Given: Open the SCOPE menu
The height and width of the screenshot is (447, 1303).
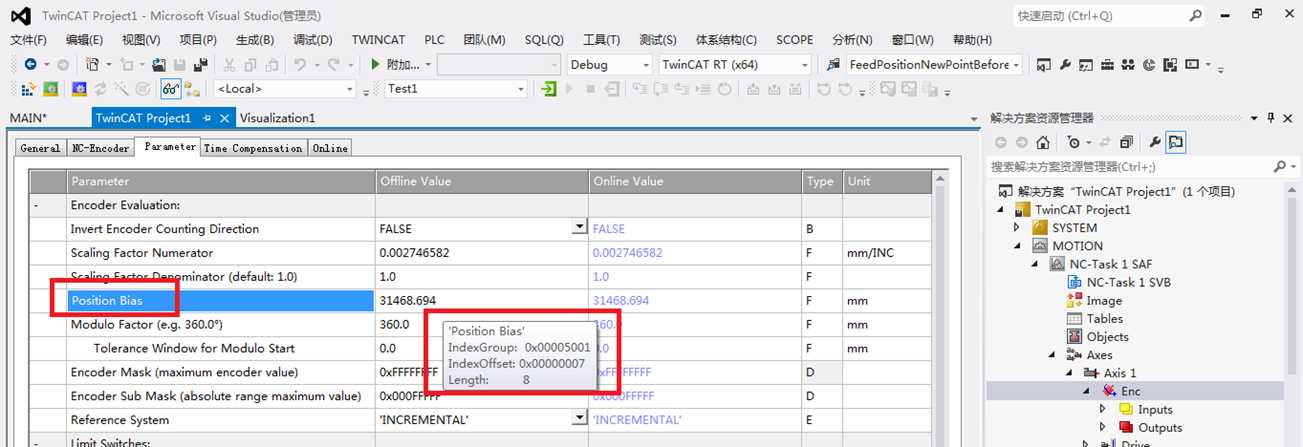Looking at the screenshot, I should [x=795, y=40].
